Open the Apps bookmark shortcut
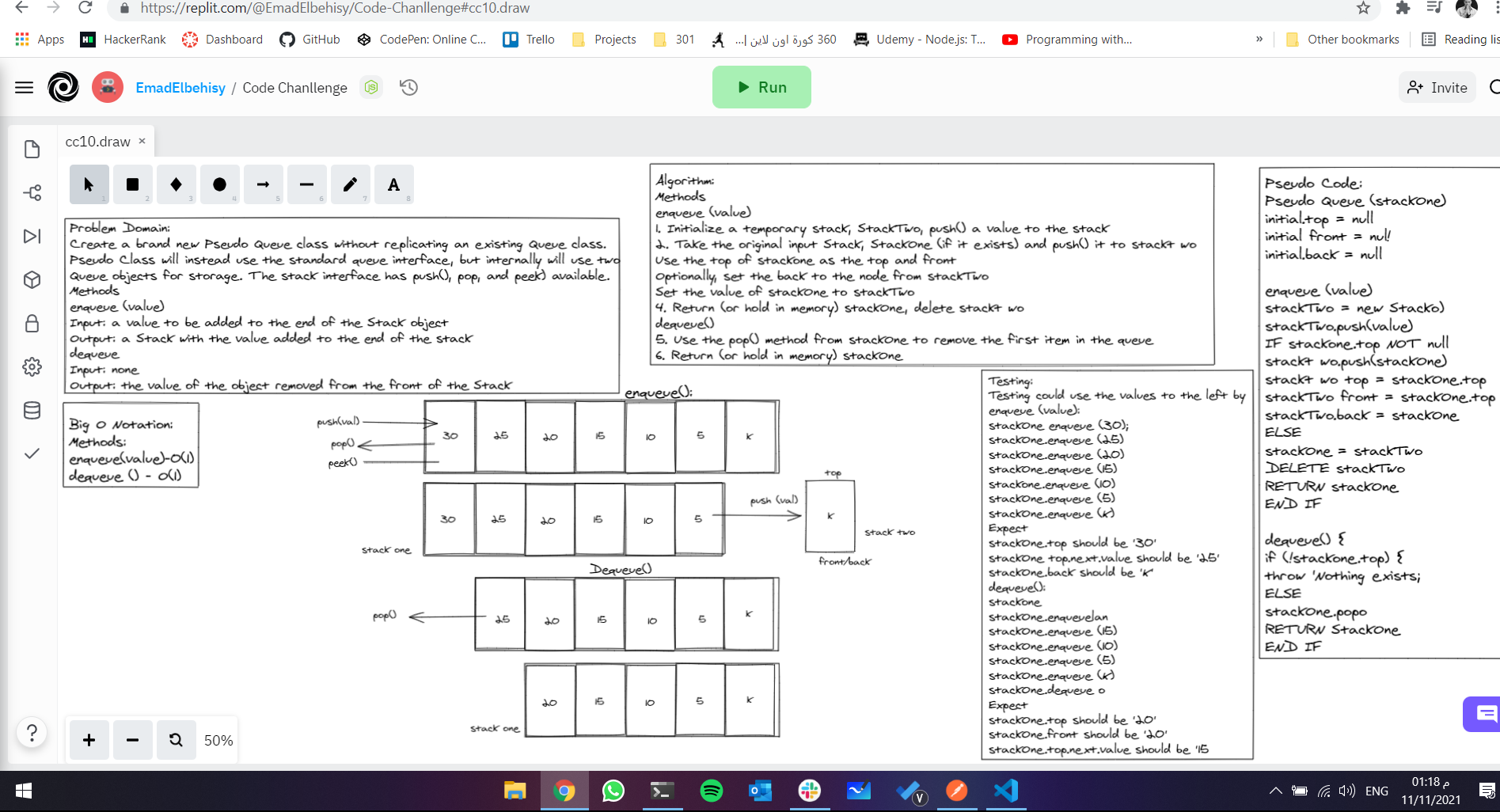The image size is (1500, 812). pos(40,40)
